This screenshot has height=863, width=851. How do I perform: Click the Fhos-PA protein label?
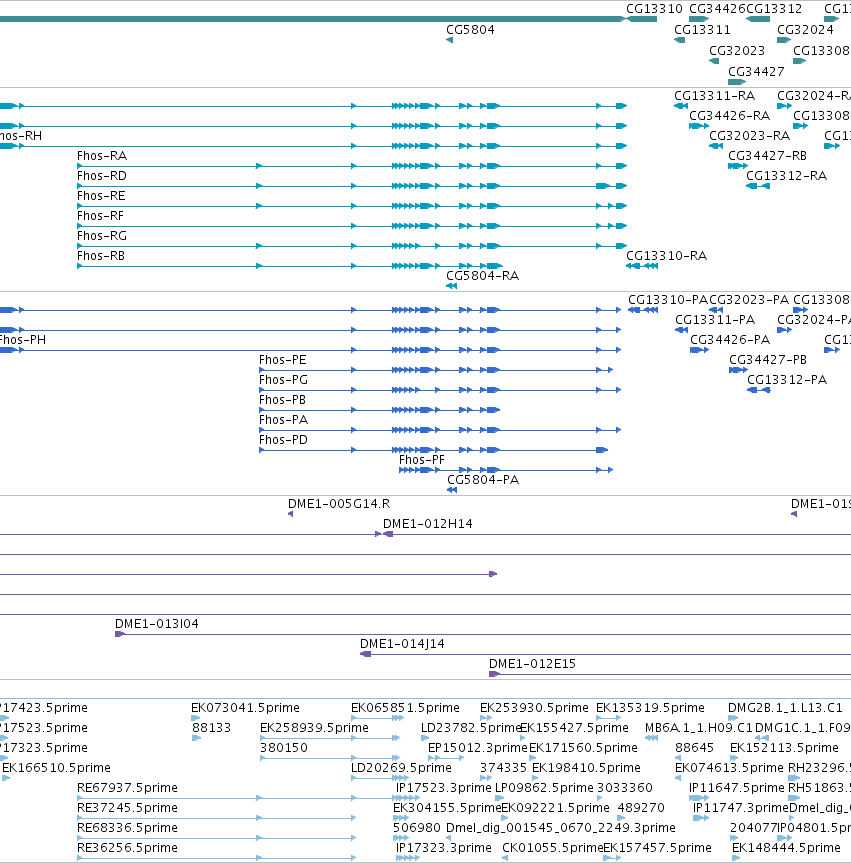(283, 420)
